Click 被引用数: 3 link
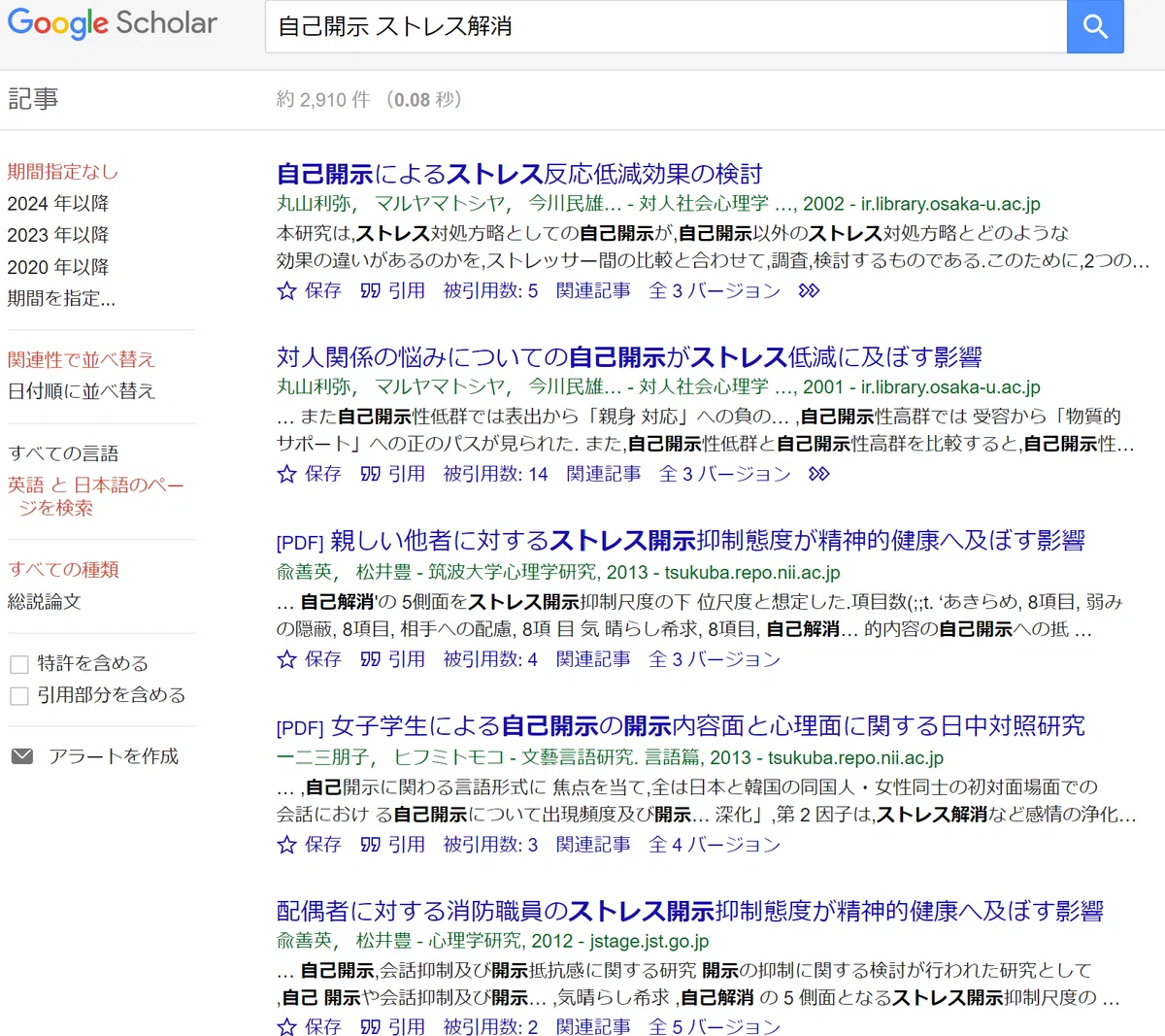 pos(490,845)
